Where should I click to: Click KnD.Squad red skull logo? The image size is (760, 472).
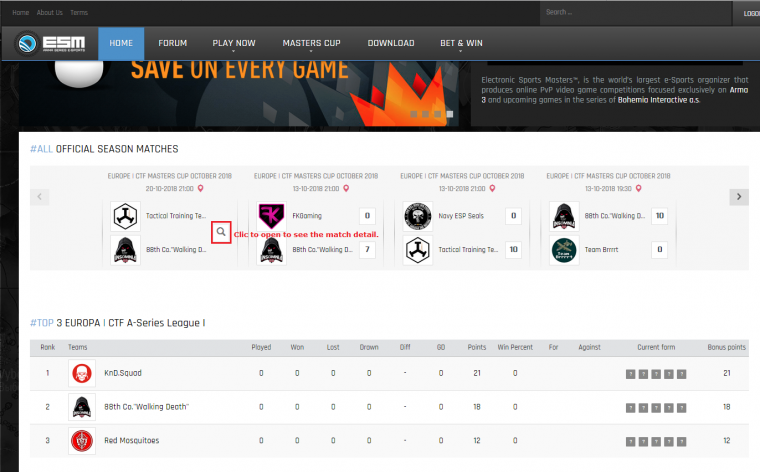point(82,373)
